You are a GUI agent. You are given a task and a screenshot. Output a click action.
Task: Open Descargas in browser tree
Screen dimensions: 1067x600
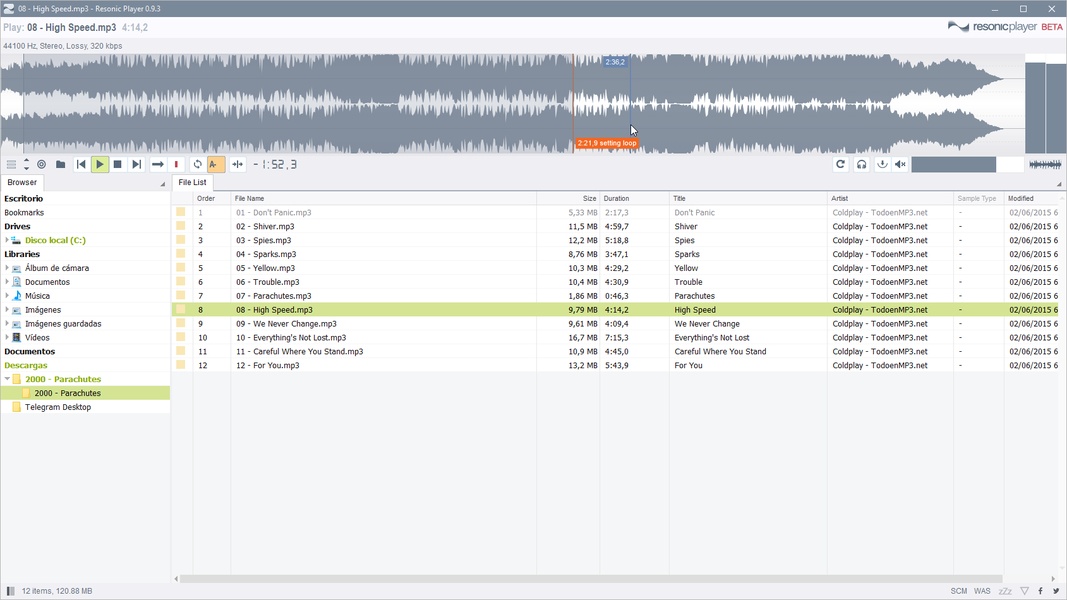[x=26, y=365]
